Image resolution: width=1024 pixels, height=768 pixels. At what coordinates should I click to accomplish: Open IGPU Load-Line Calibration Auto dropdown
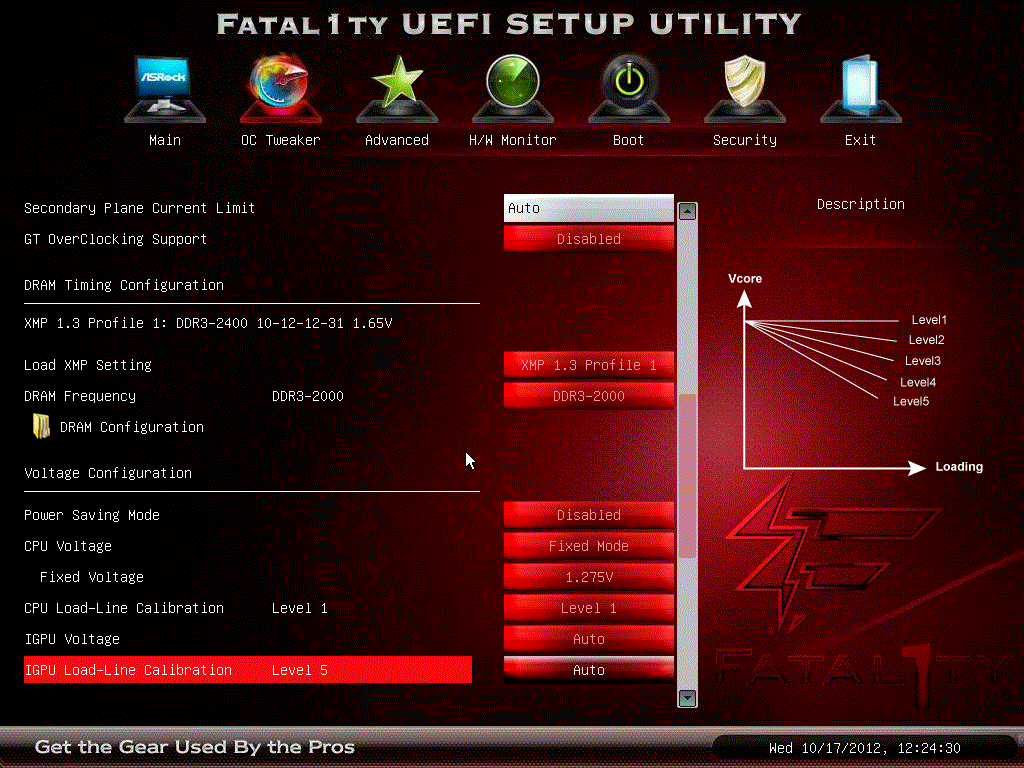tap(588, 670)
